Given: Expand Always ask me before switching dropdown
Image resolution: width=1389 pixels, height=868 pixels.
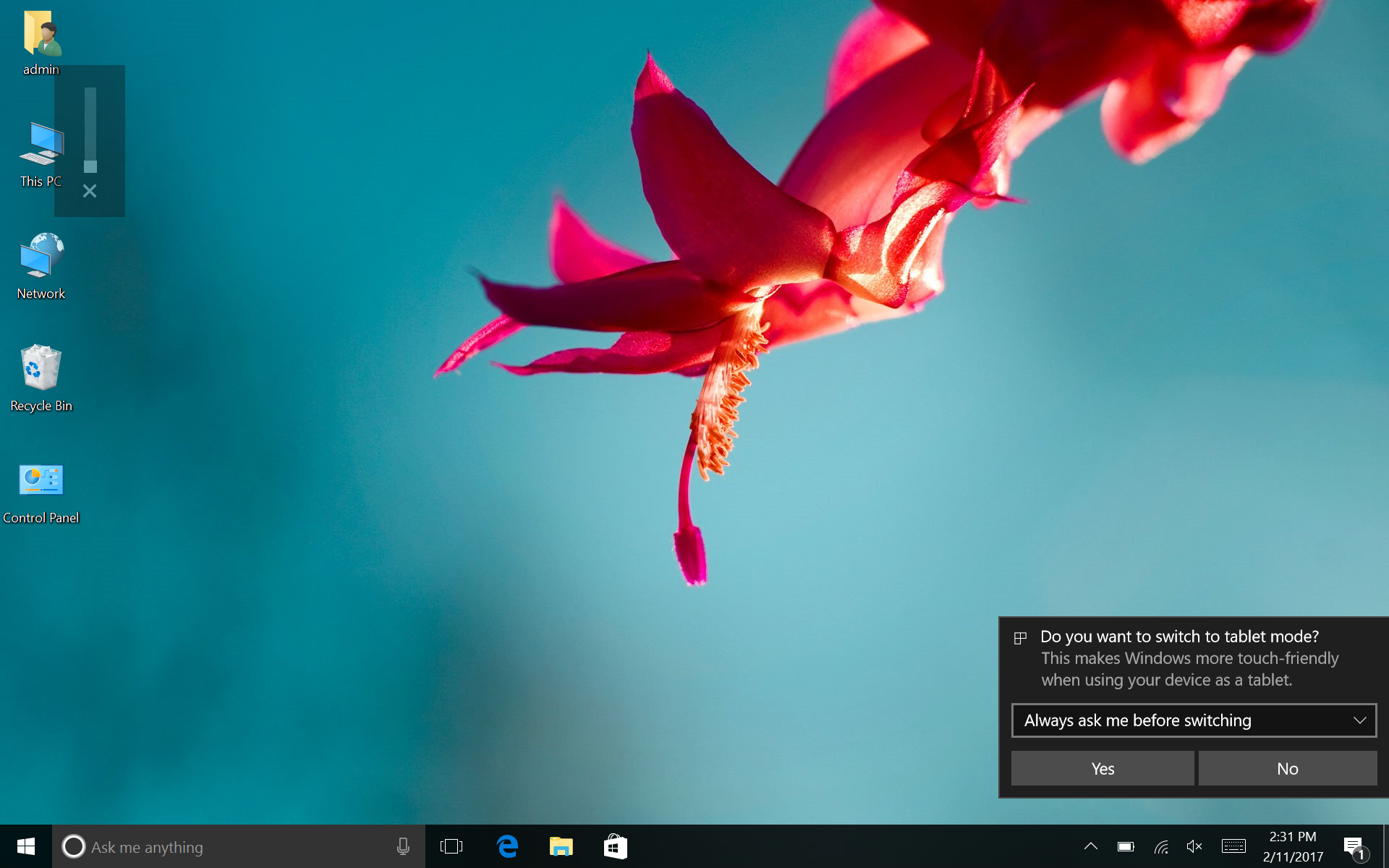Looking at the screenshot, I should point(1194,720).
